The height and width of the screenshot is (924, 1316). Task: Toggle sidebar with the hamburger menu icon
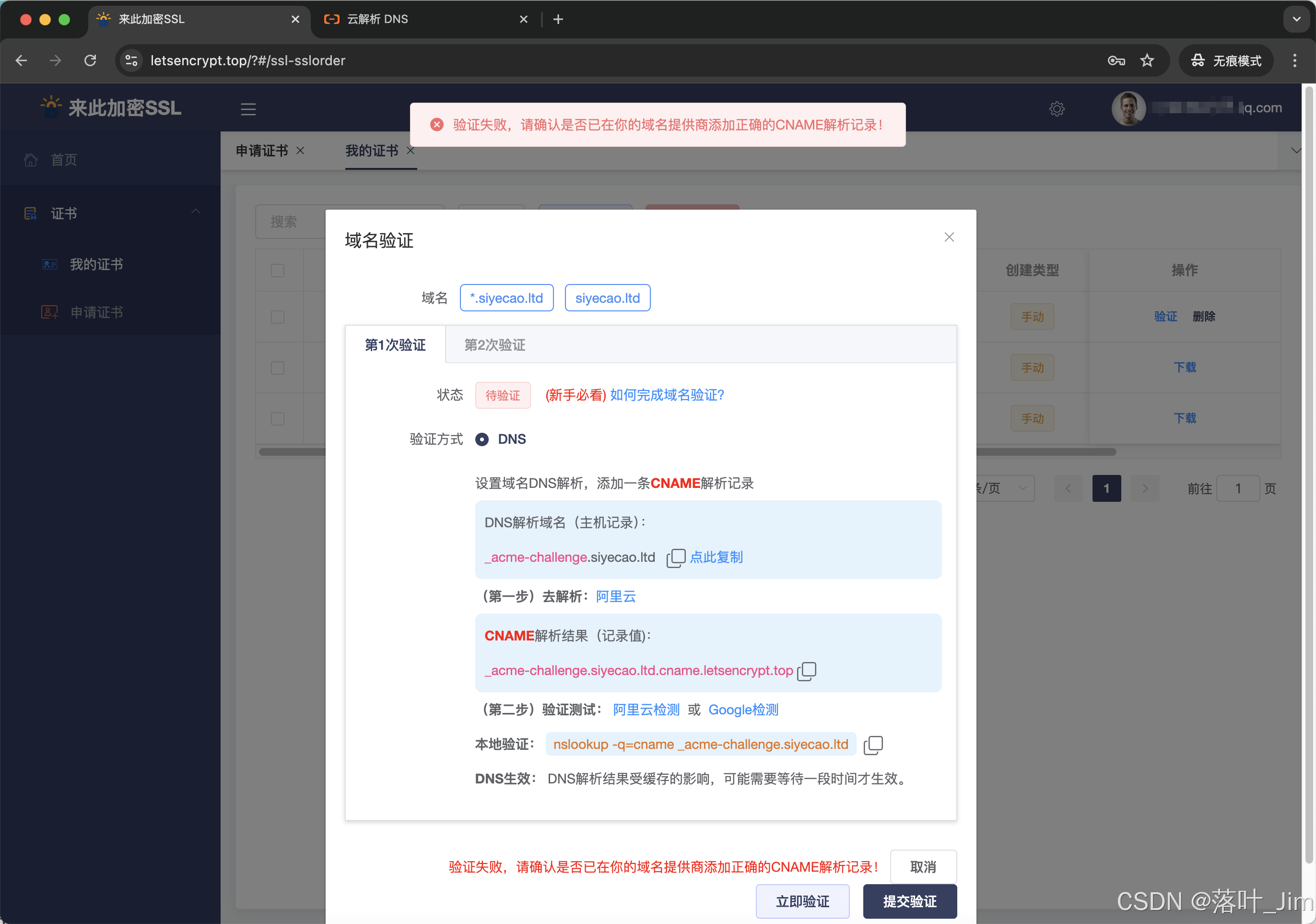click(x=248, y=109)
